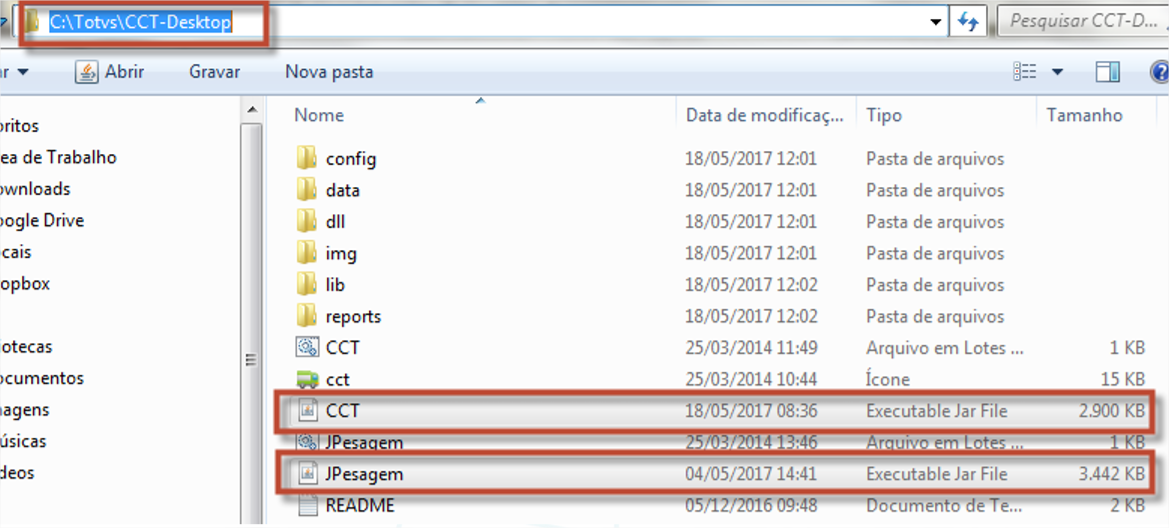This screenshot has width=1169, height=528.
Task: Focus the Pesquisar CCT-D search box
Action: [1083, 22]
